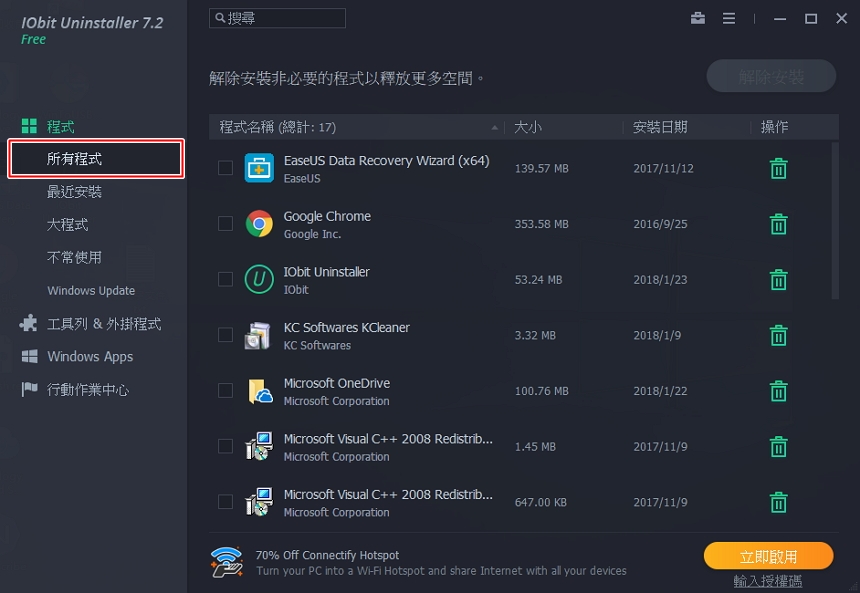The width and height of the screenshot is (860, 593).
Task: Select the Google Chrome program name
Action: 327,216
